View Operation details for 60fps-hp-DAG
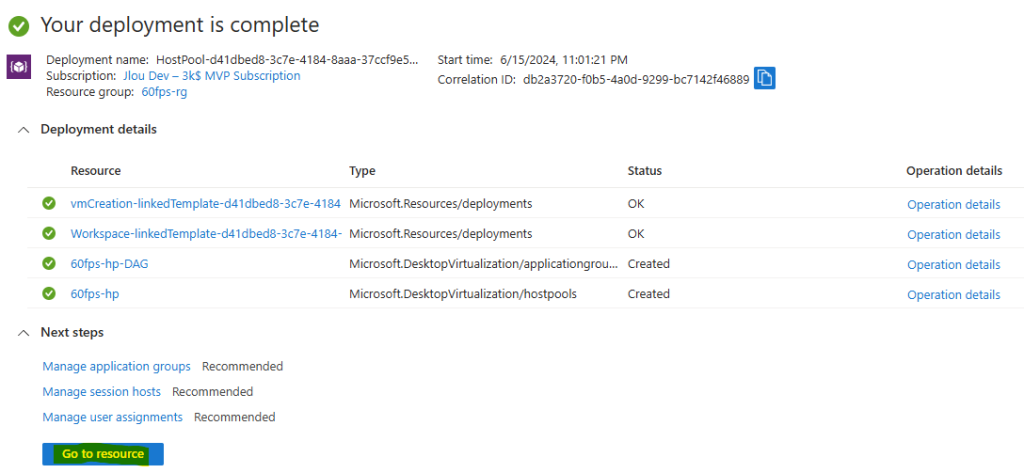This screenshot has width=1024, height=473. (x=953, y=265)
